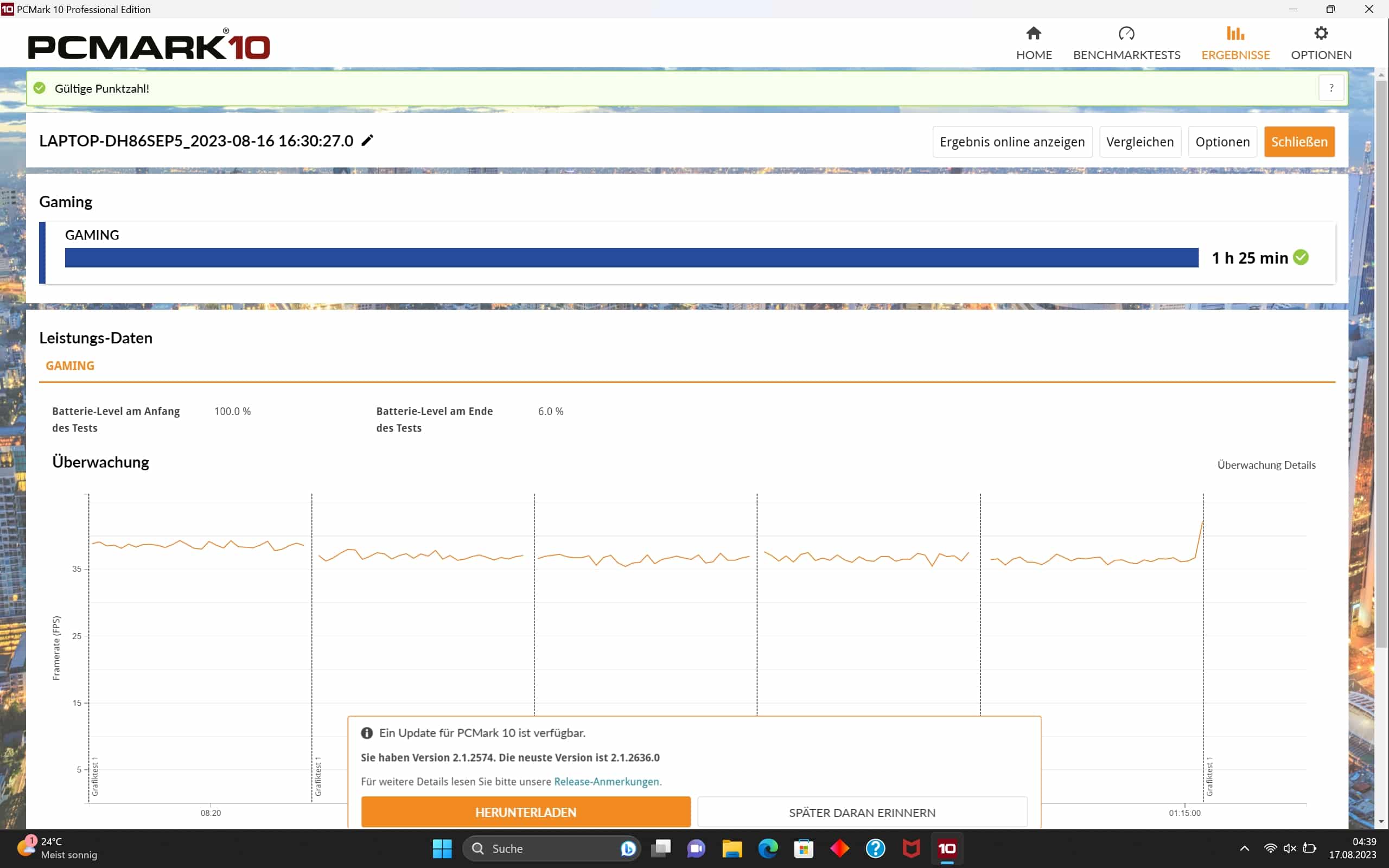
Task: Switch to the Ergebnisse tab
Action: 1235,43
